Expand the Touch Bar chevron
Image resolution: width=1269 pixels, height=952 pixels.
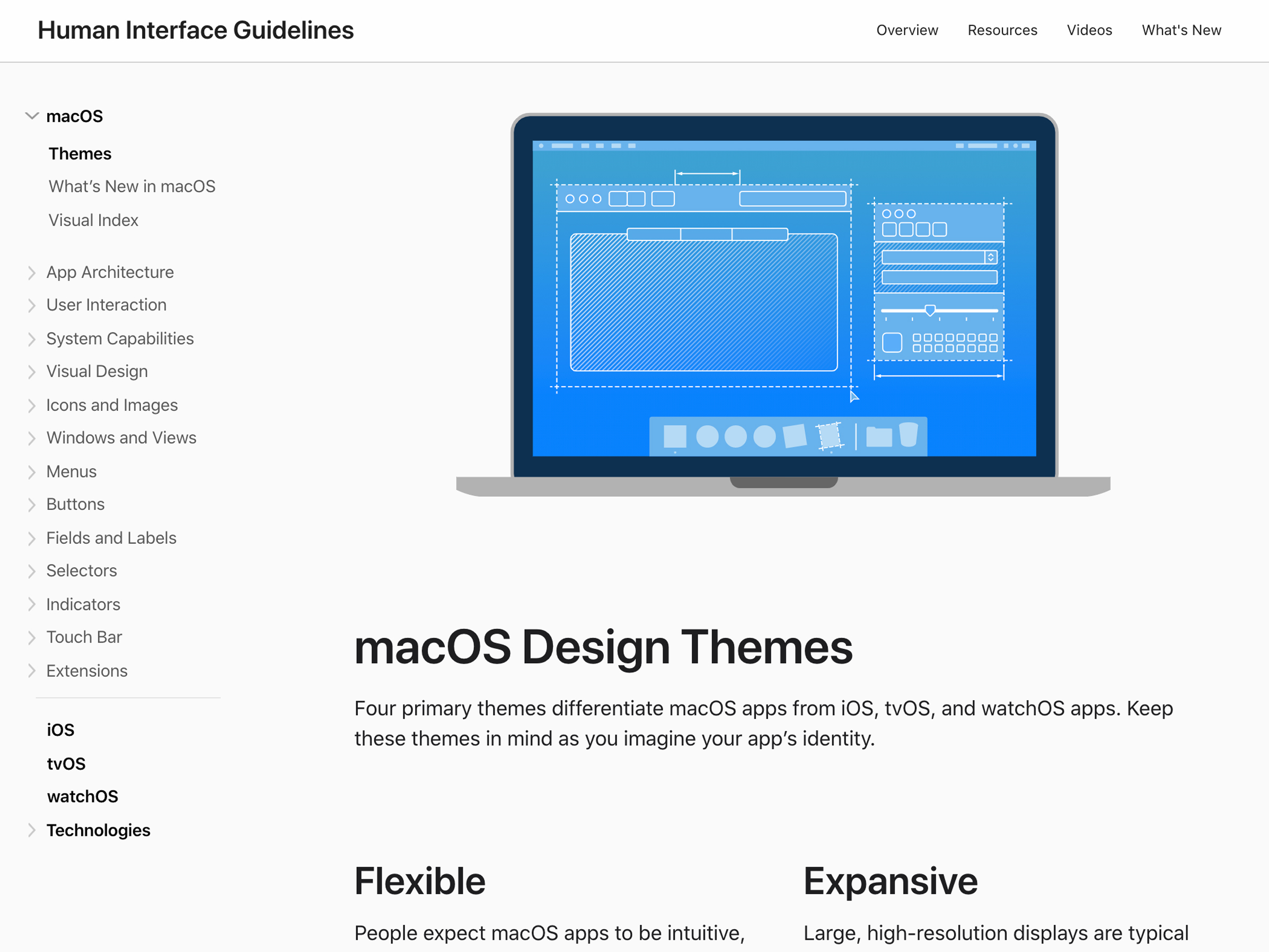pyautogui.click(x=33, y=638)
